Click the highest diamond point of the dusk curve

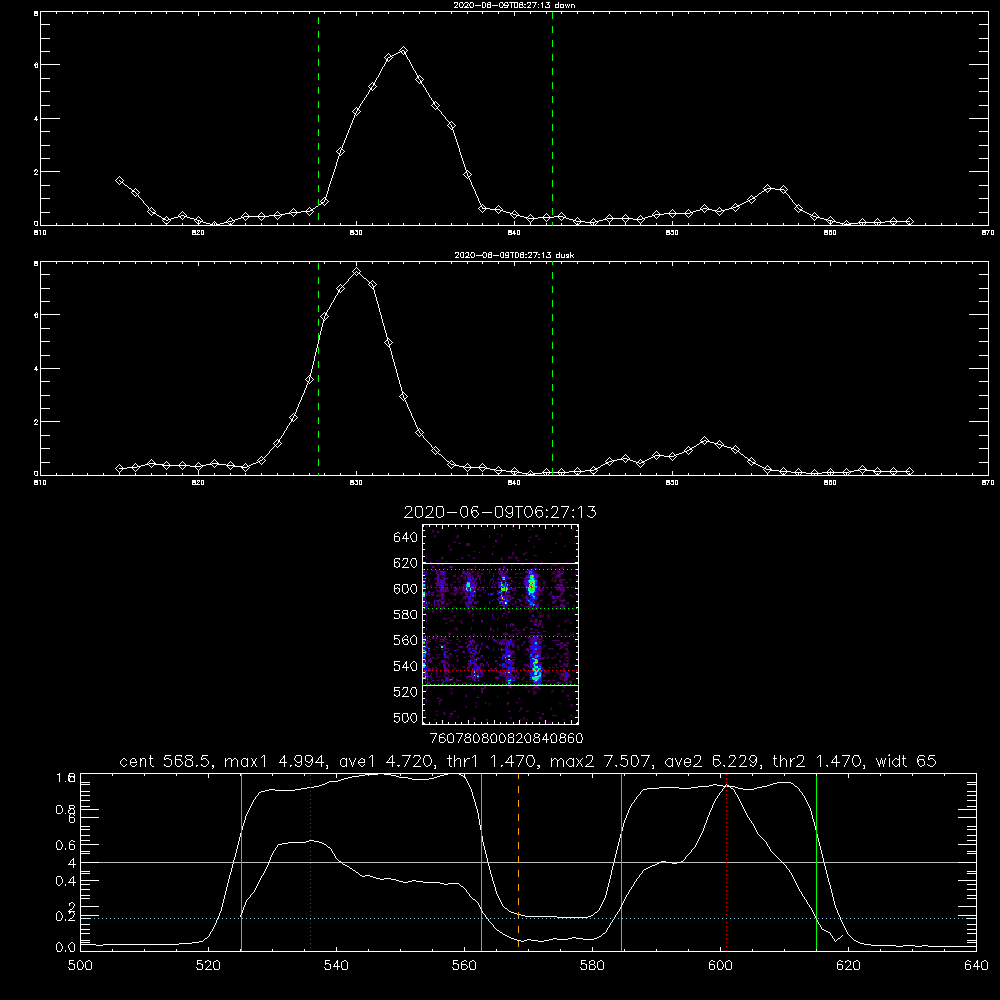tap(357, 272)
